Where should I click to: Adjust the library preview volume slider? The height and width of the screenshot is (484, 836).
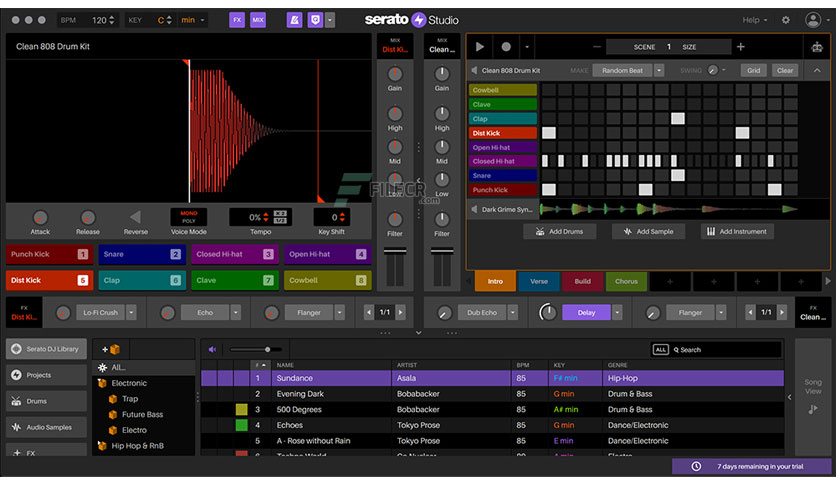click(255, 350)
